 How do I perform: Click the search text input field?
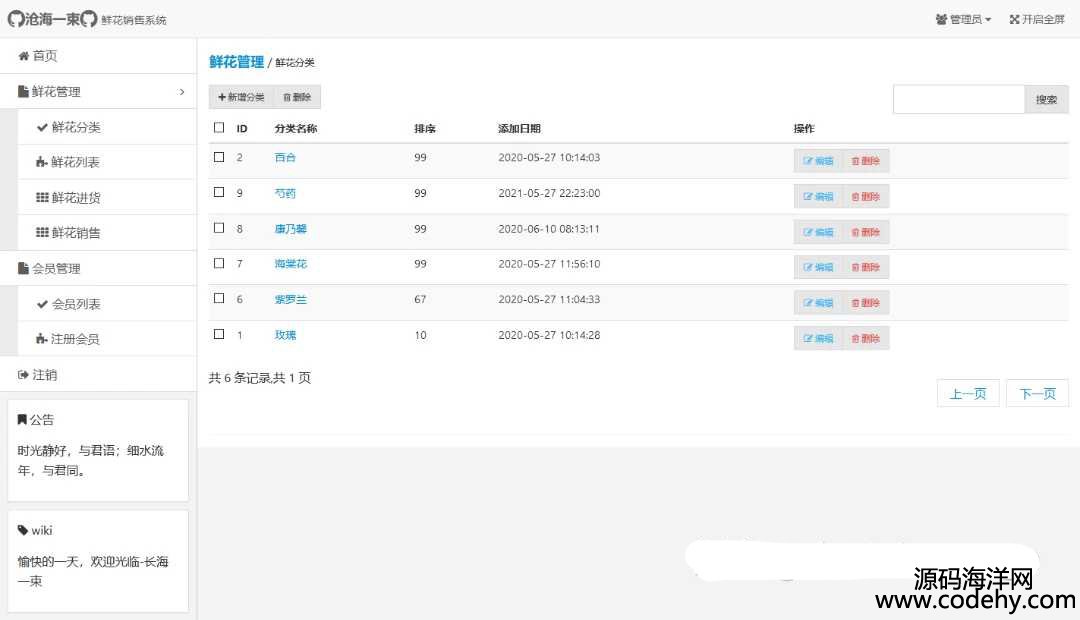pyautogui.click(x=958, y=100)
